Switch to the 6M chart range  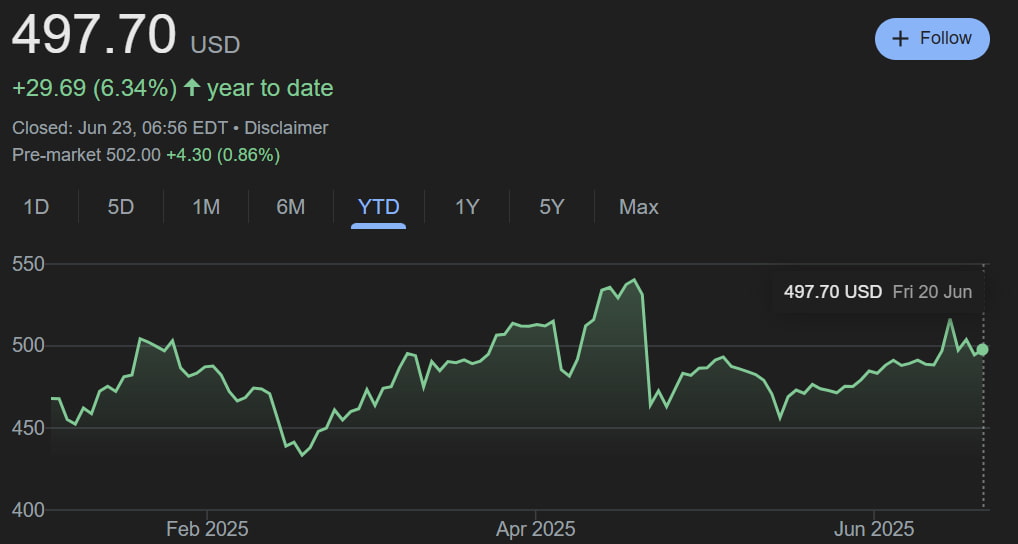[291, 207]
